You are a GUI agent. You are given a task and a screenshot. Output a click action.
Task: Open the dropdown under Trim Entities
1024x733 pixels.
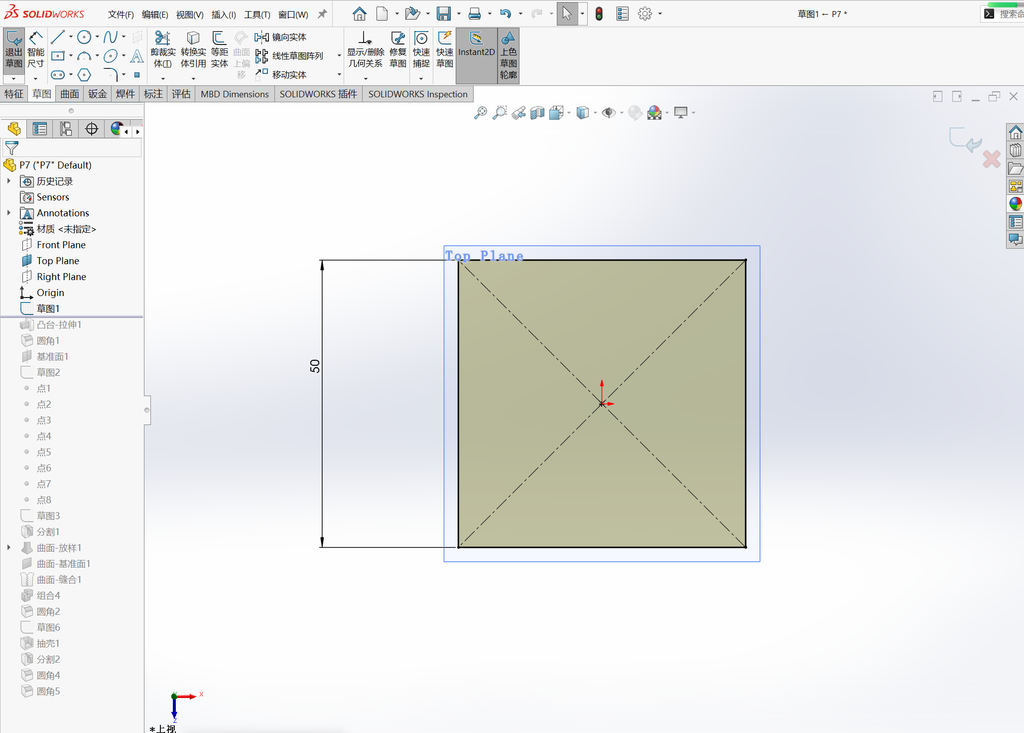point(163,78)
